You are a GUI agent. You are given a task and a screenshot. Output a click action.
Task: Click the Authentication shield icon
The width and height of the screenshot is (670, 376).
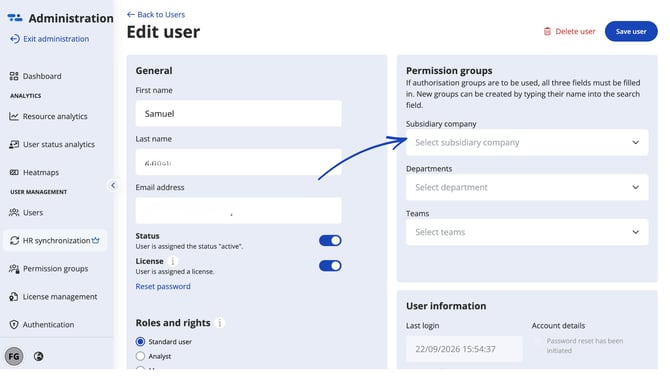(14, 325)
